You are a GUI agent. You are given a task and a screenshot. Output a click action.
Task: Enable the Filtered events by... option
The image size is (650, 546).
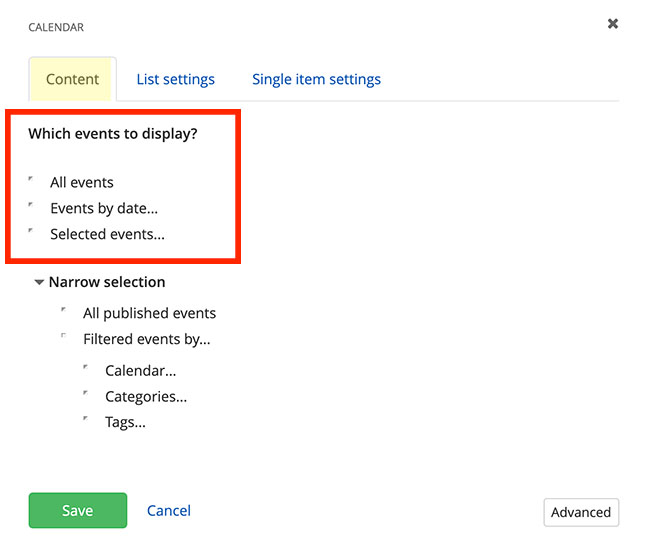click(x=65, y=337)
